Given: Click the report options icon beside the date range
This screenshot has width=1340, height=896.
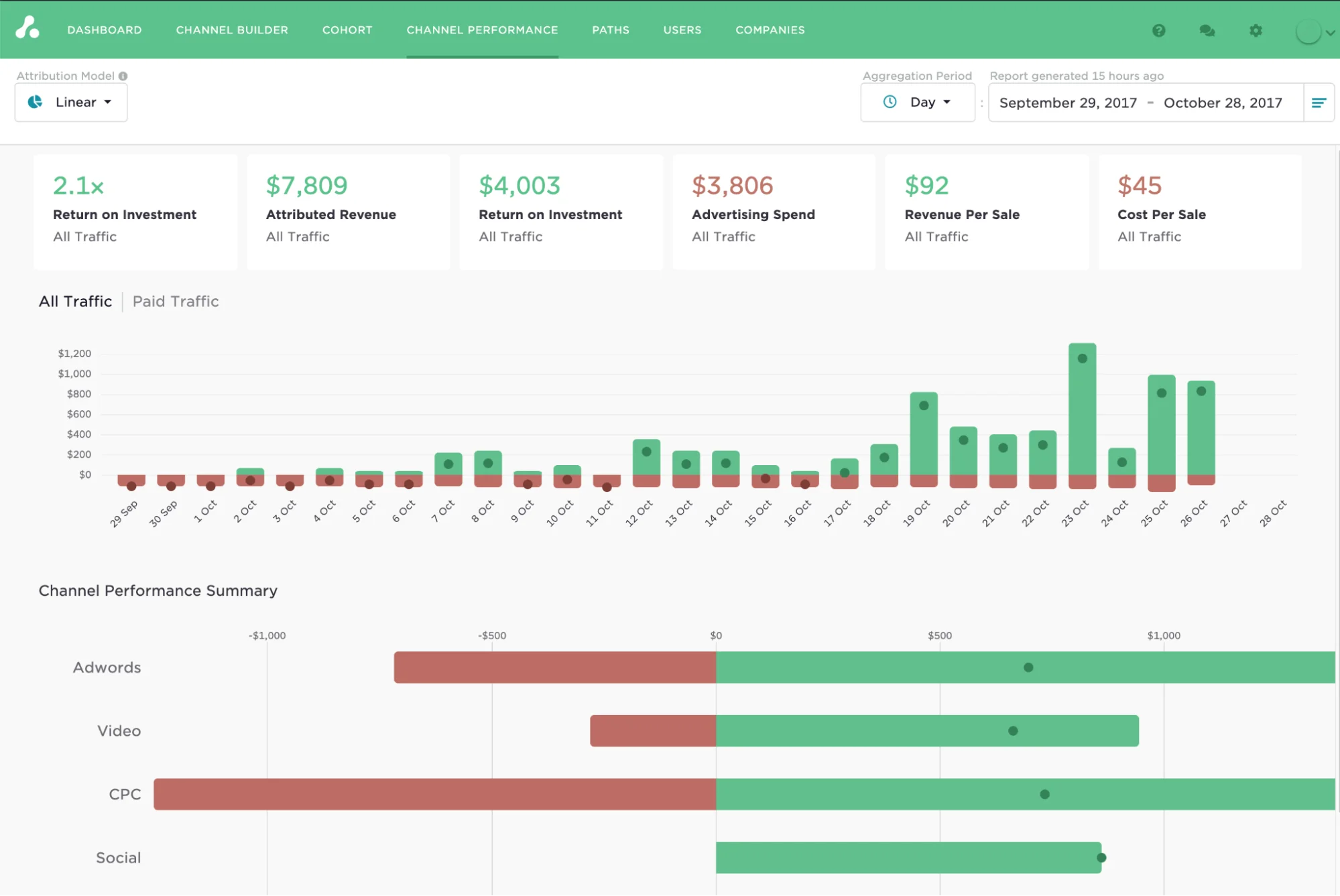Looking at the screenshot, I should coord(1319,103).
